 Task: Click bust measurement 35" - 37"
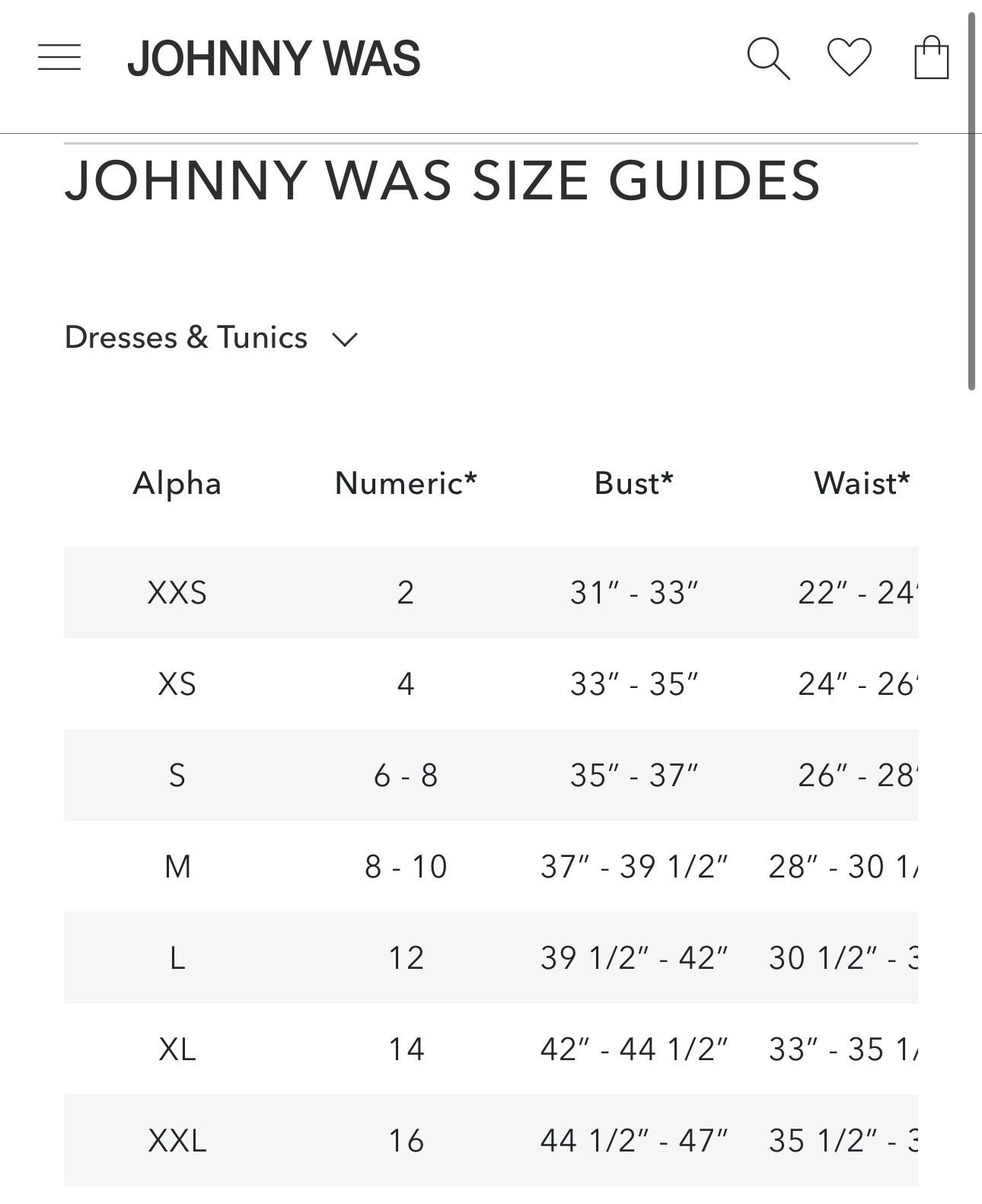point(633,776)
